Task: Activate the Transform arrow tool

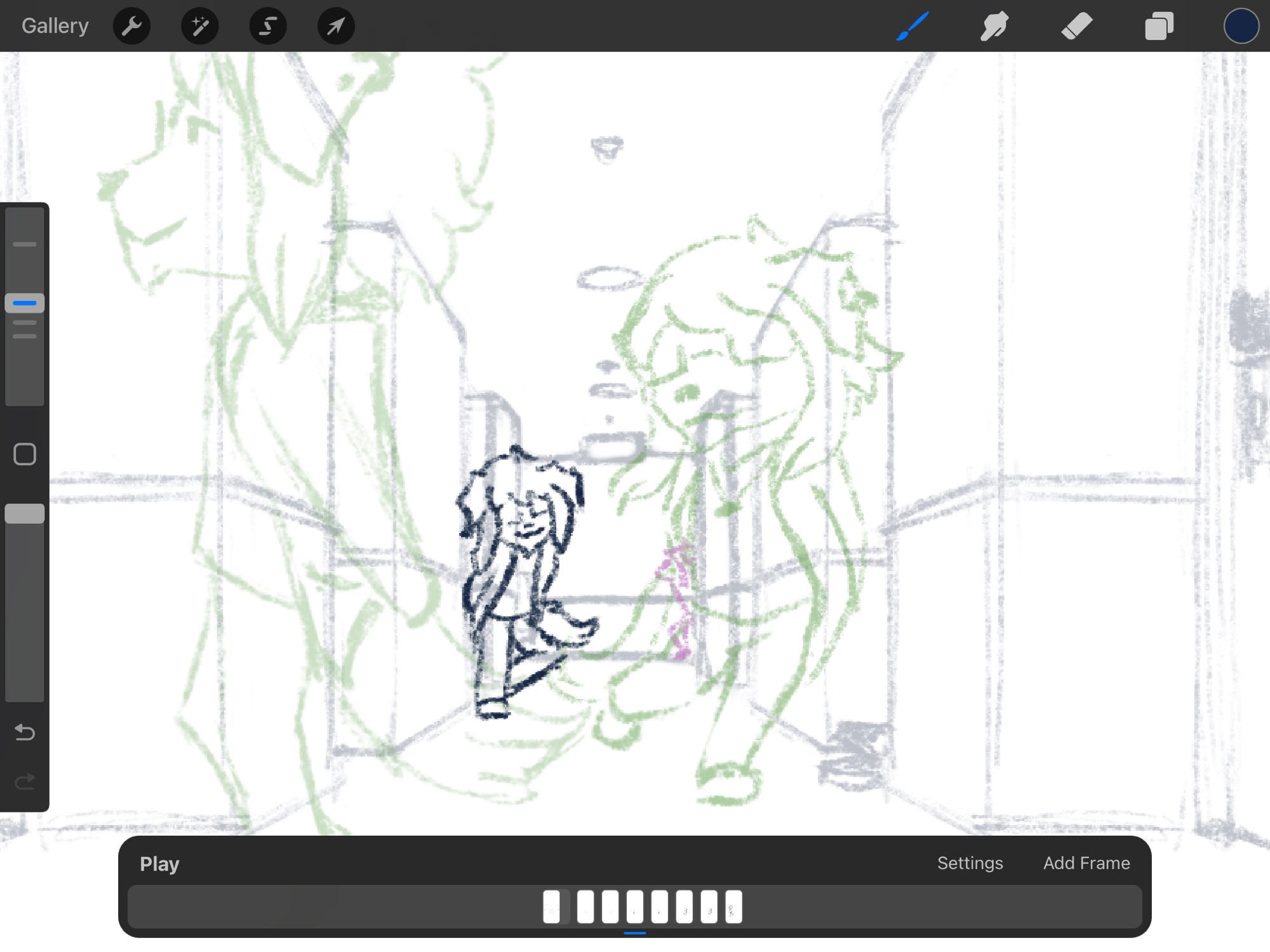Action: 336,26
